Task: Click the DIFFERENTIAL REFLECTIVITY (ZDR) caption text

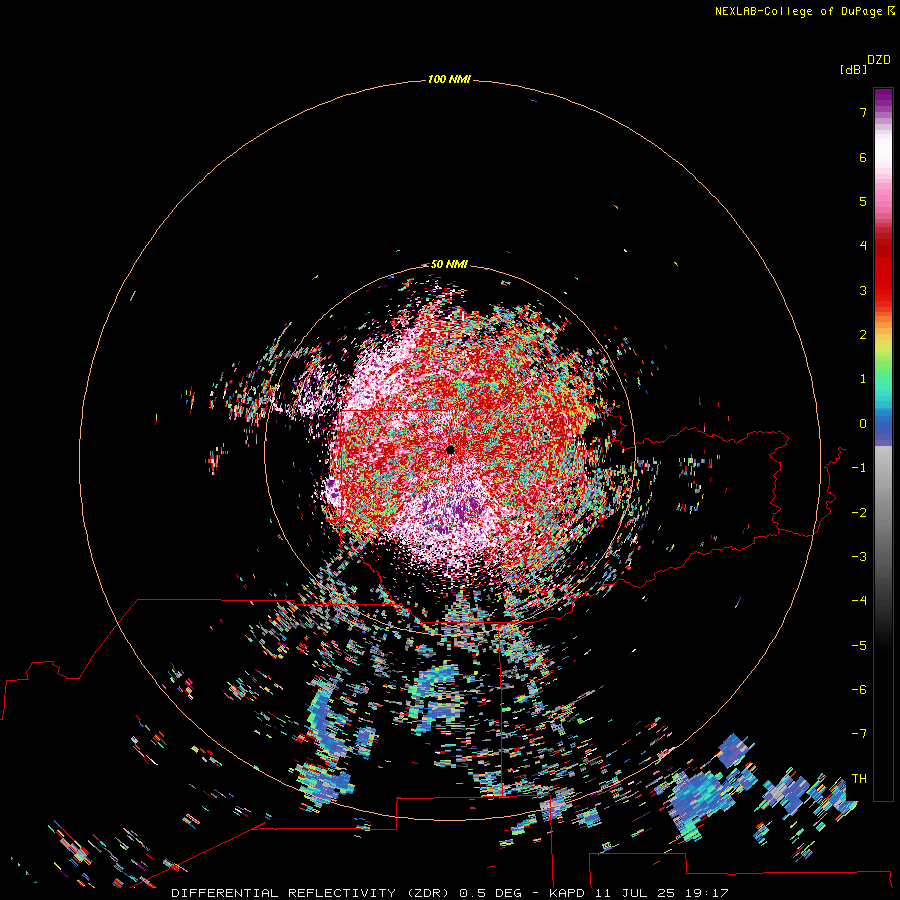Action: tap(312, 893)
